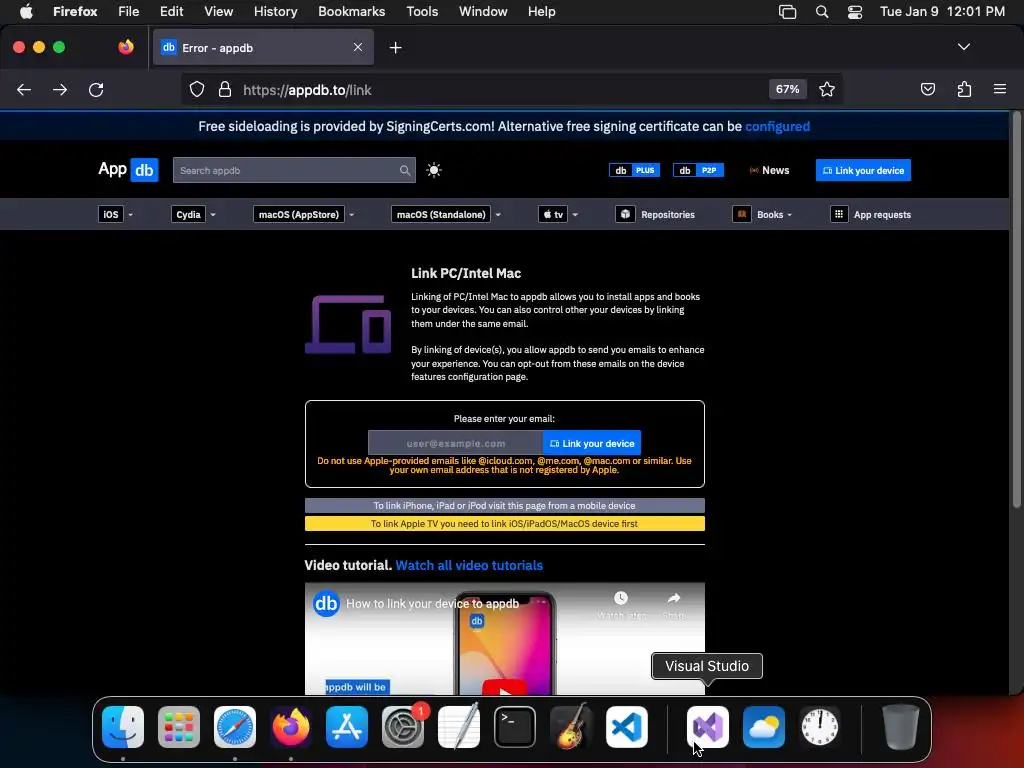This screenshot has height=768, width=1024.
Task: Select the Error - appdb tab
Action: click(x=263, y=48)
